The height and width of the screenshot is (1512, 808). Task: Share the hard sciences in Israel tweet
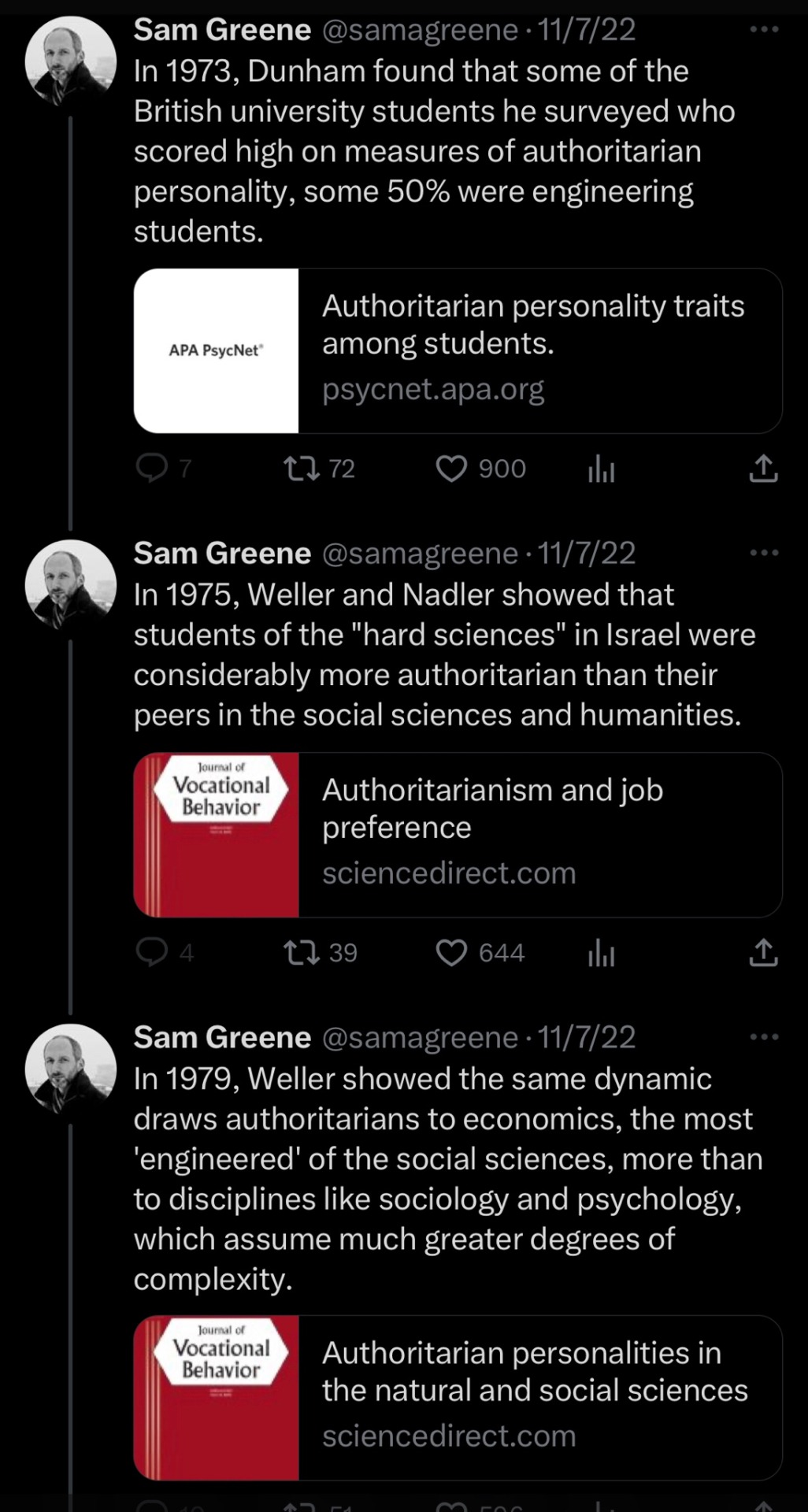(763, 952)
